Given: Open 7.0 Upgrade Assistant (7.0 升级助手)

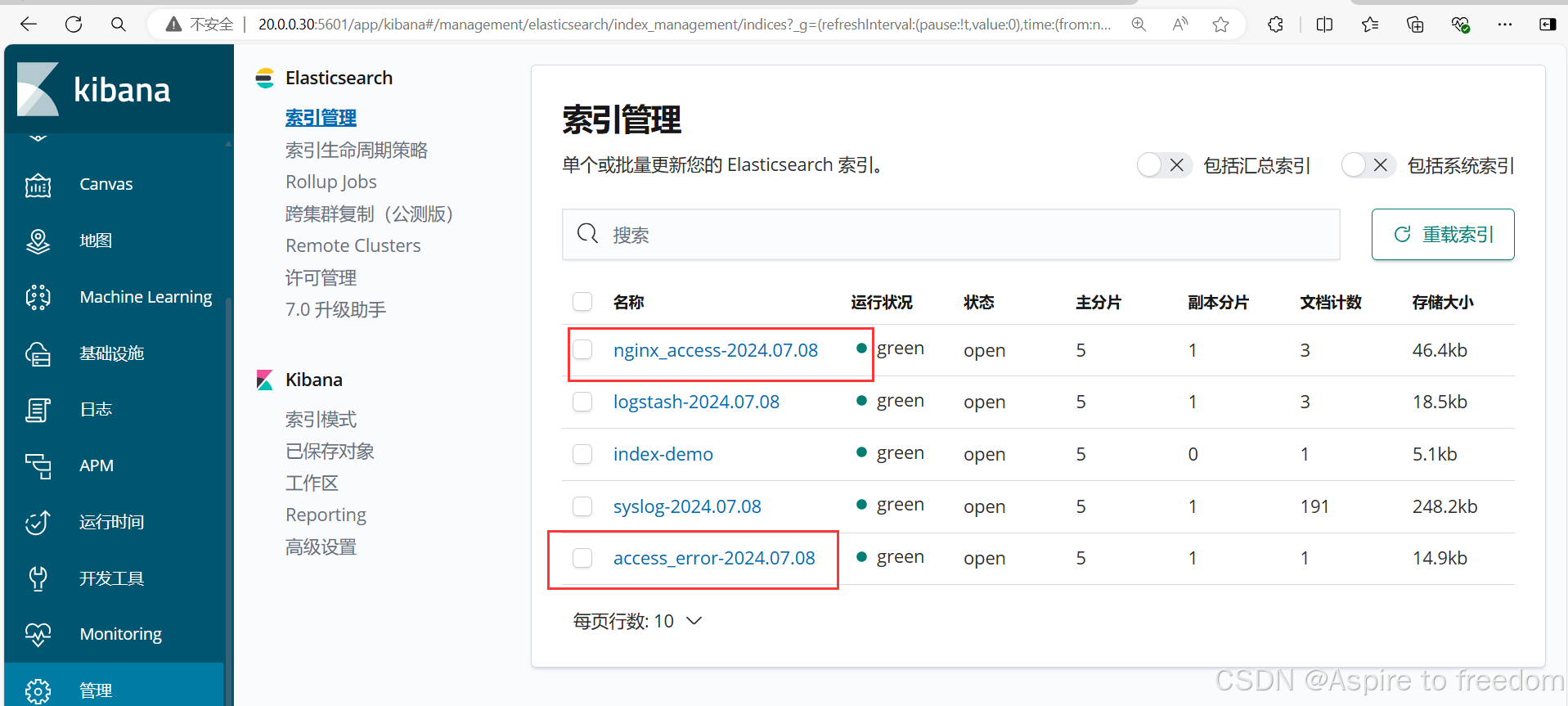Looking at the screenshot, I should point(335,310).
